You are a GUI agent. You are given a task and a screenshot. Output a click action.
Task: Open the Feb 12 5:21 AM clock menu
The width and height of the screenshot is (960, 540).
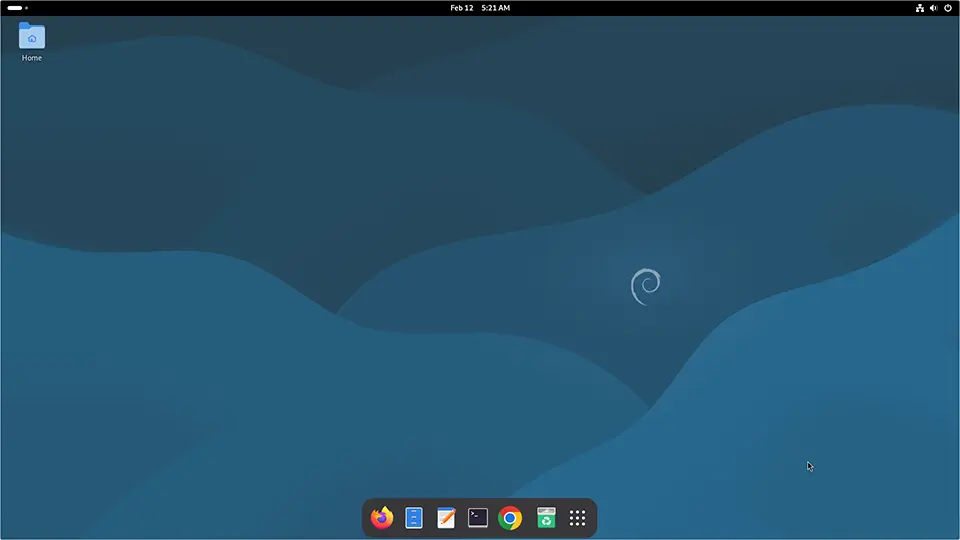pyautogui.click(x=480, y=8)
